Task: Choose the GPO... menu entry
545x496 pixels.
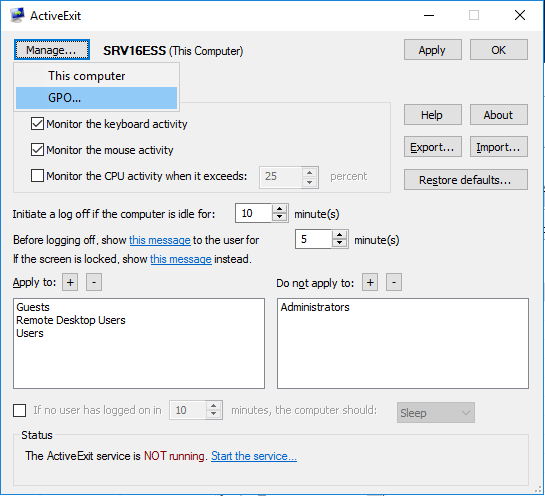Action: [x=96, y=98]
